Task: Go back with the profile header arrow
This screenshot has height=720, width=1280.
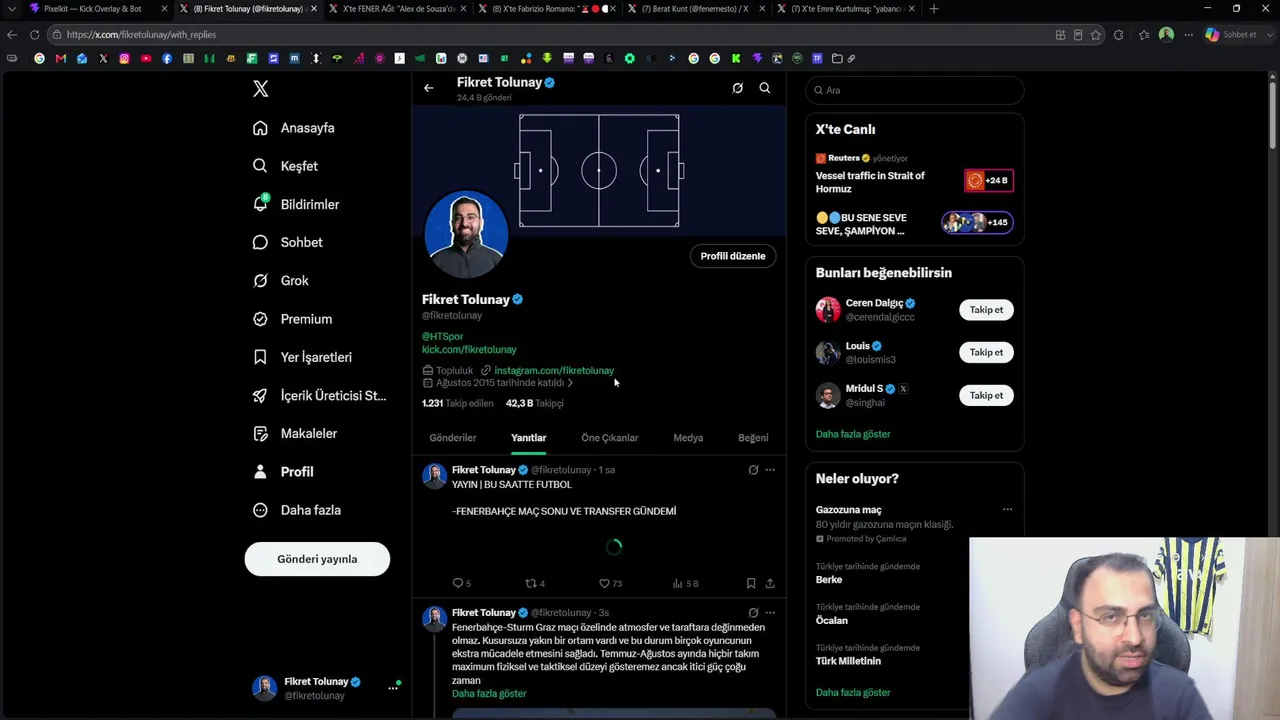Action: coord(428,88)
